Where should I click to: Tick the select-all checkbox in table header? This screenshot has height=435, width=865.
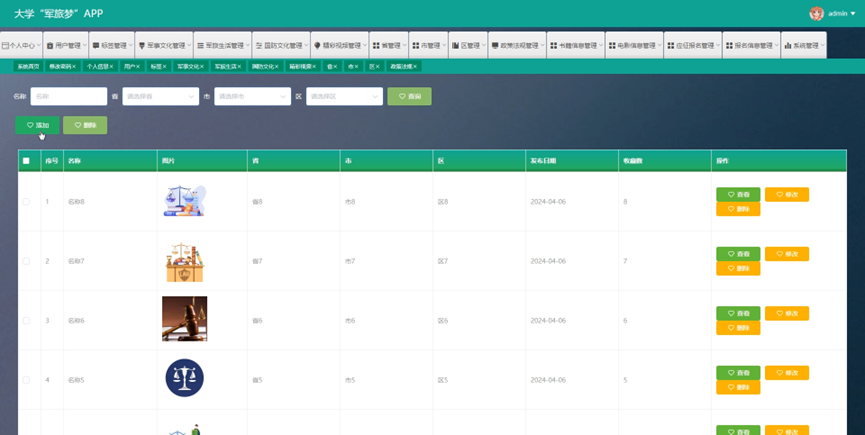click(x=26, y=161)
